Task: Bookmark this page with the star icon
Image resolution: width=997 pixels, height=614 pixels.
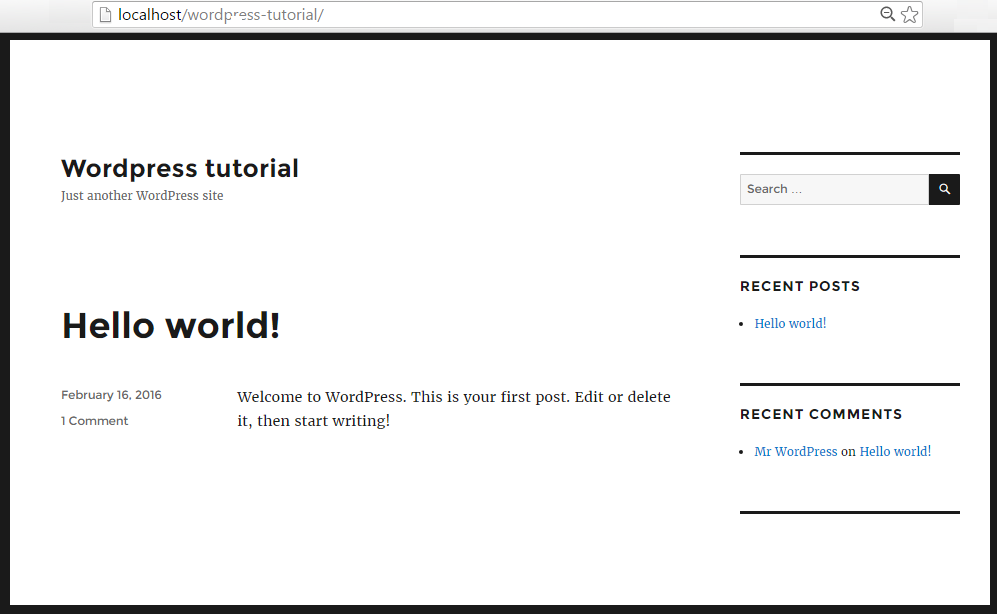Action: [910, 14]
